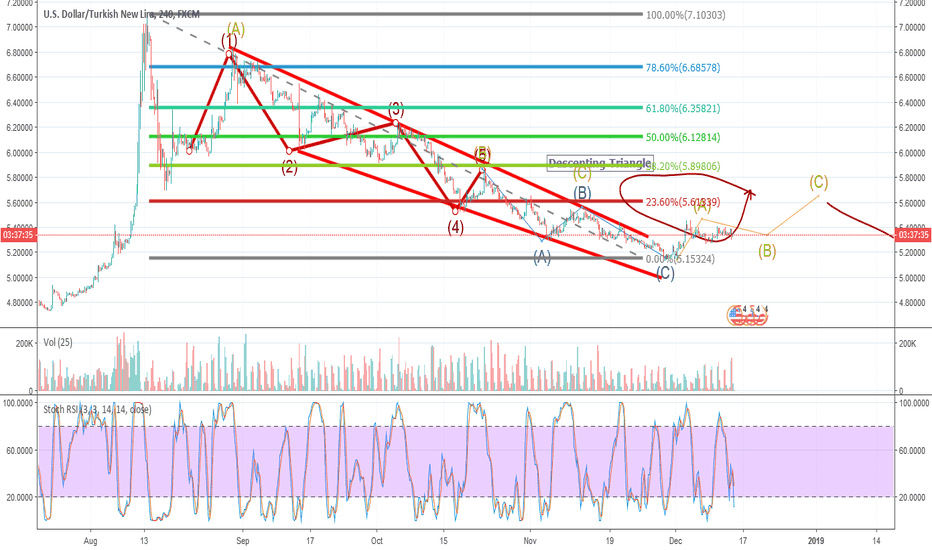This screenshot has width=932, height=550.
Task: Click the 'Dec' label on the time axis
Action: tap(675, 541)
